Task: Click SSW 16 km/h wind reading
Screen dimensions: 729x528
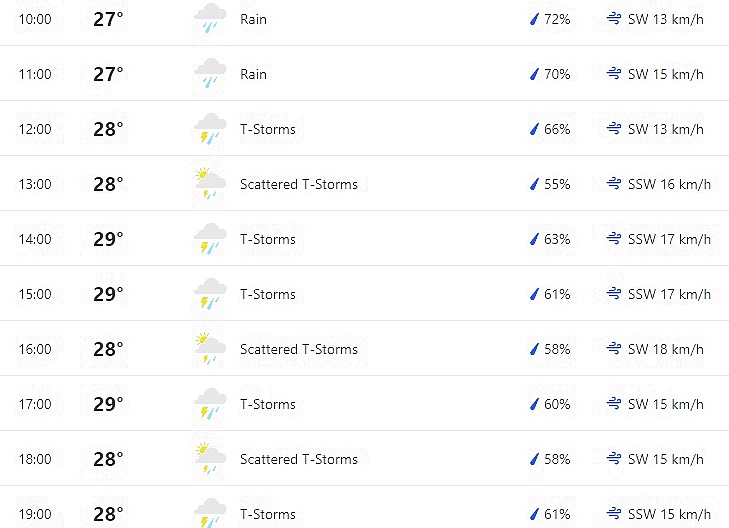Action: pyautogui.click(x=669, y=184)
